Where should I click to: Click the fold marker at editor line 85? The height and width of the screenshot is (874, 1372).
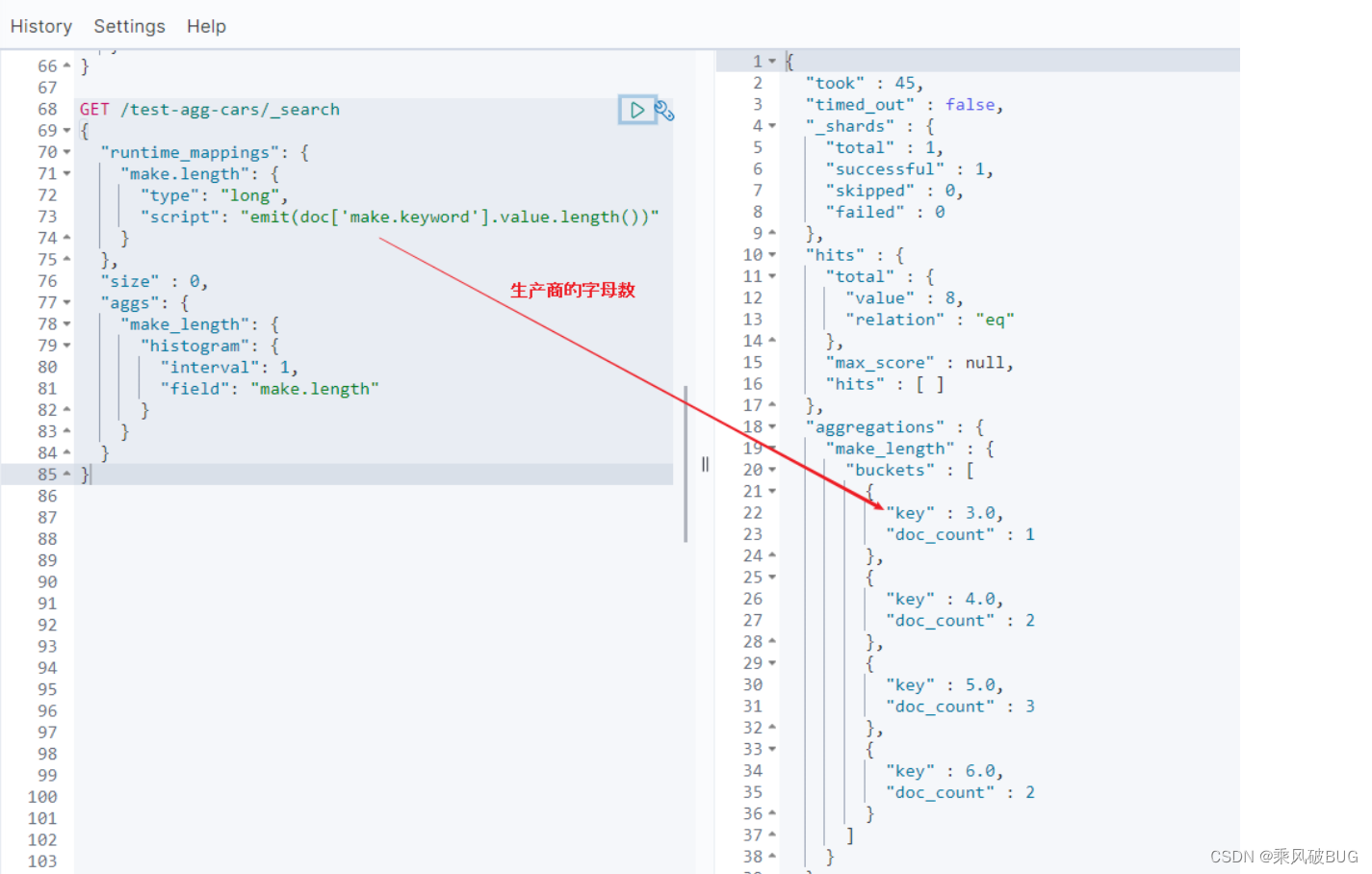click(66, 474)
